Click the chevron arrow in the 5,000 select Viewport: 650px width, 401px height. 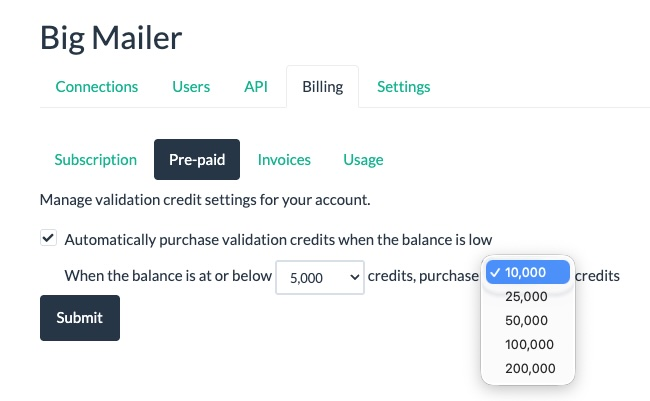354,277
